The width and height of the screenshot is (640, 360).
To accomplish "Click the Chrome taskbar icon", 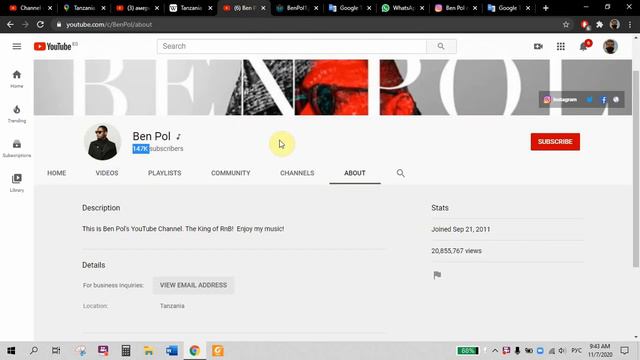I will pyautogui.click(x=194, y=351).
